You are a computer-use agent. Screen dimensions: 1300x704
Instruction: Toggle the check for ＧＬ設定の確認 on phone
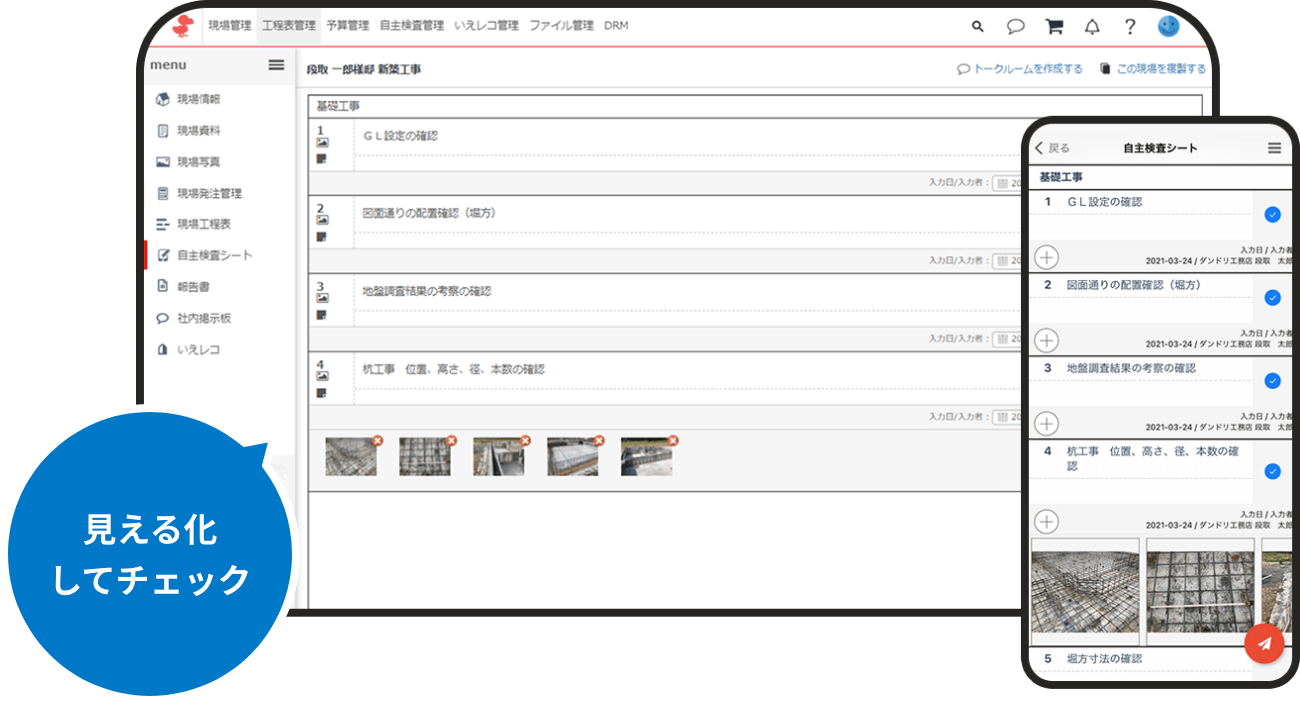pyautogui.click(x=1272, y=214)
